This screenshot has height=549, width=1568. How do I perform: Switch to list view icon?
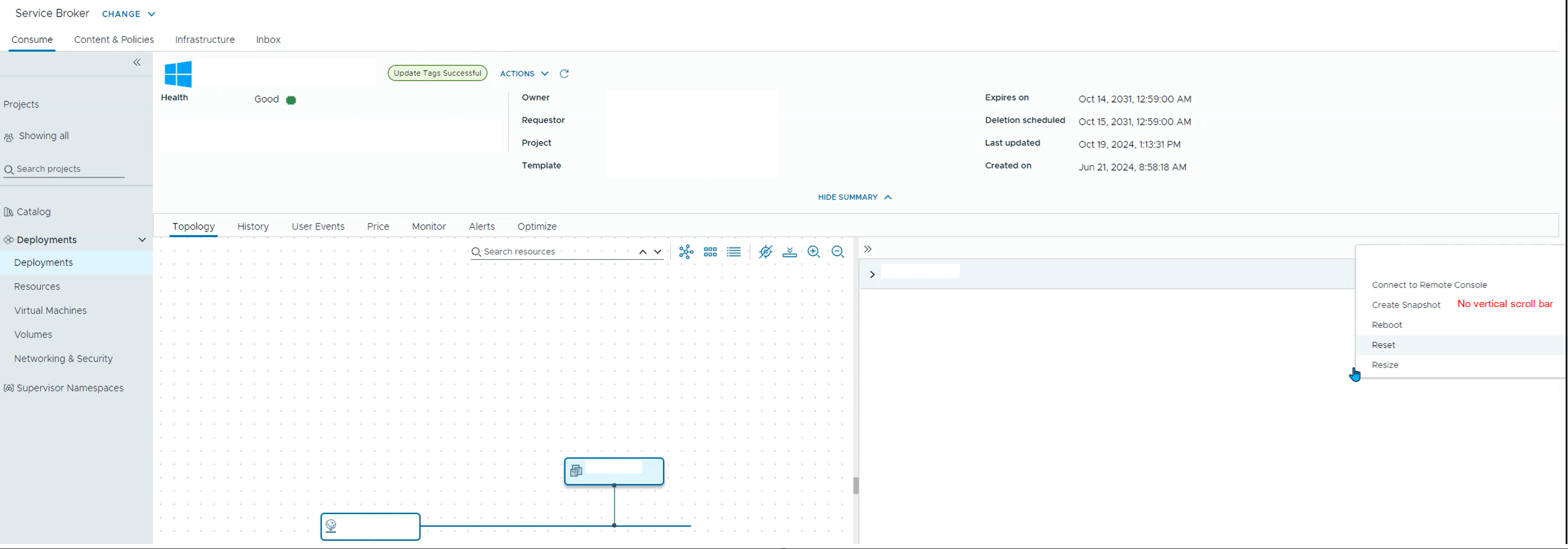[734, 252]
